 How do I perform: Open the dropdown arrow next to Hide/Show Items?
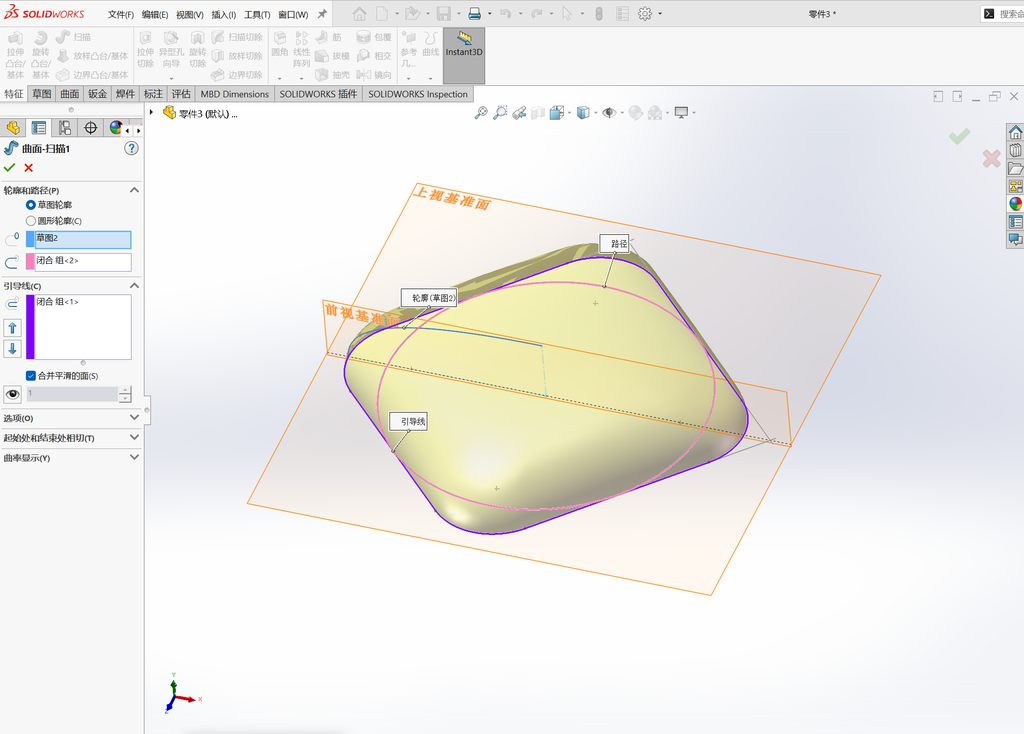coord(622,113)
